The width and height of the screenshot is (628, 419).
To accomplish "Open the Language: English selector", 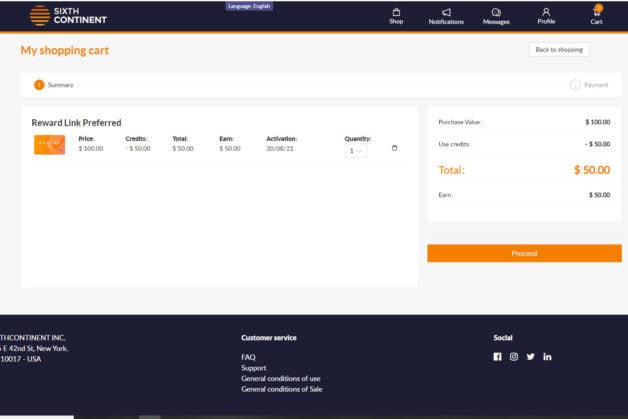I will (249, 6).
